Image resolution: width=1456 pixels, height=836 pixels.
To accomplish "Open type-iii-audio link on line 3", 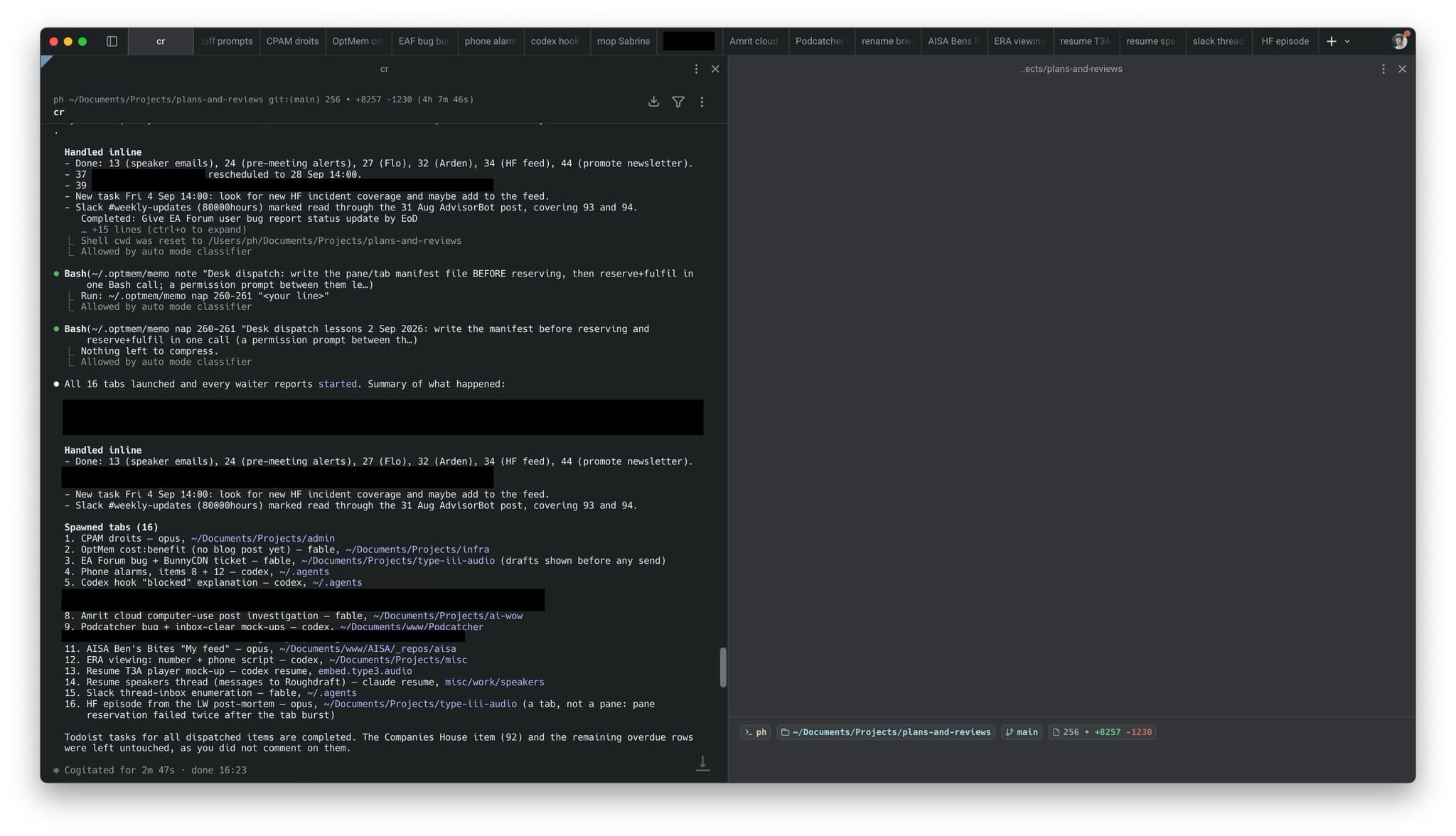I will 397,561.
